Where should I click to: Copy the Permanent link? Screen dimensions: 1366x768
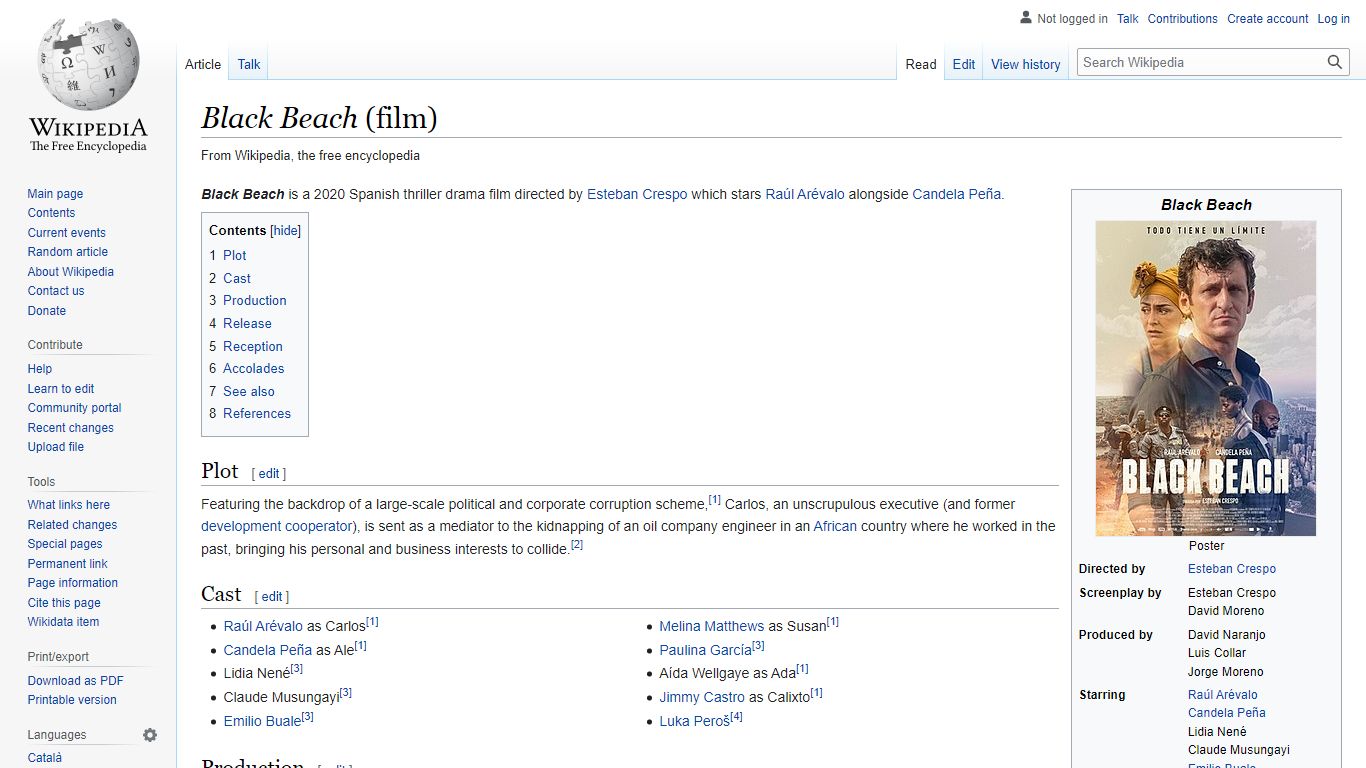click(67, 564)
